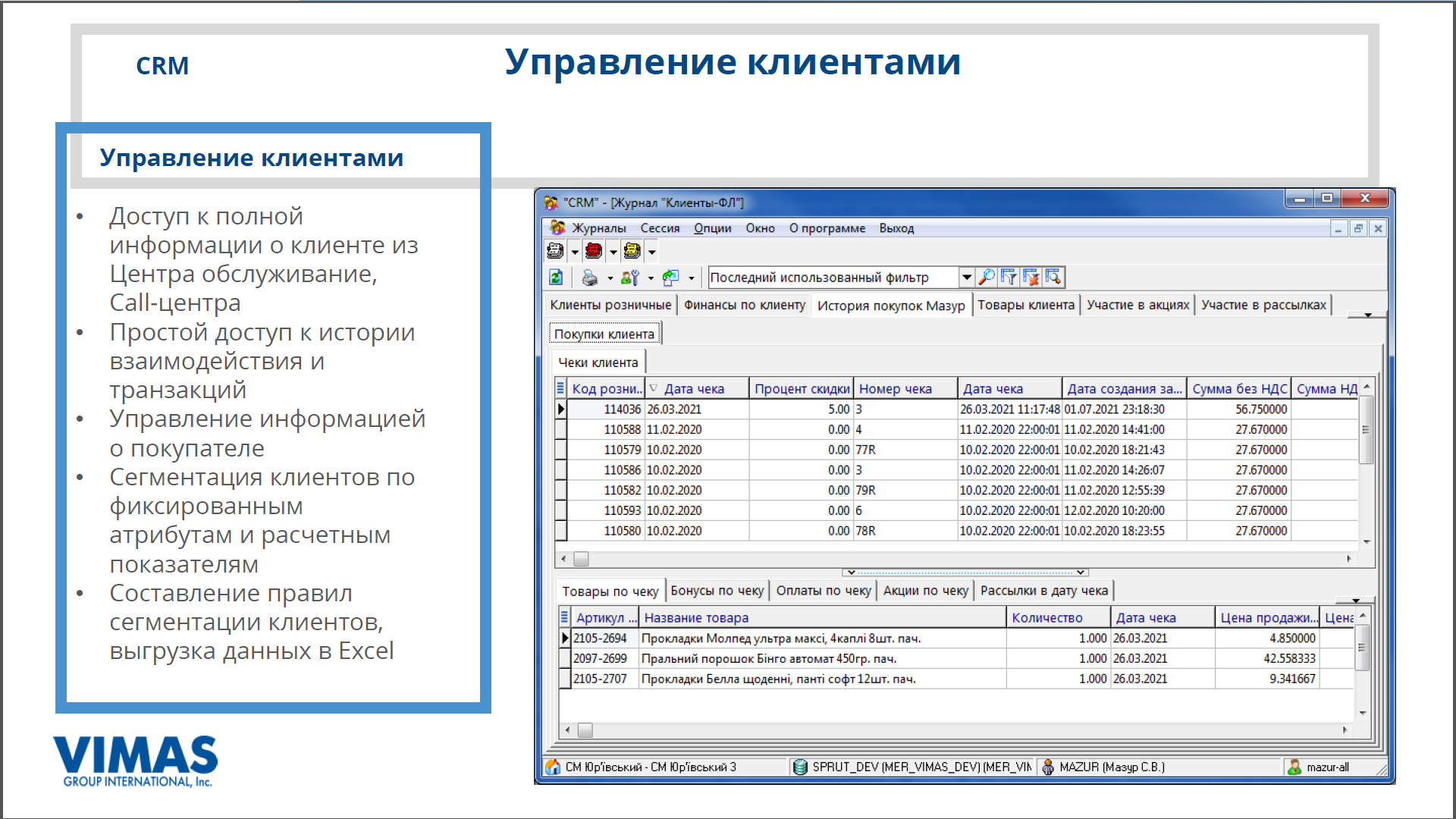
Task: Select Участие в акциях tab
Action: tap(1137, 305)
